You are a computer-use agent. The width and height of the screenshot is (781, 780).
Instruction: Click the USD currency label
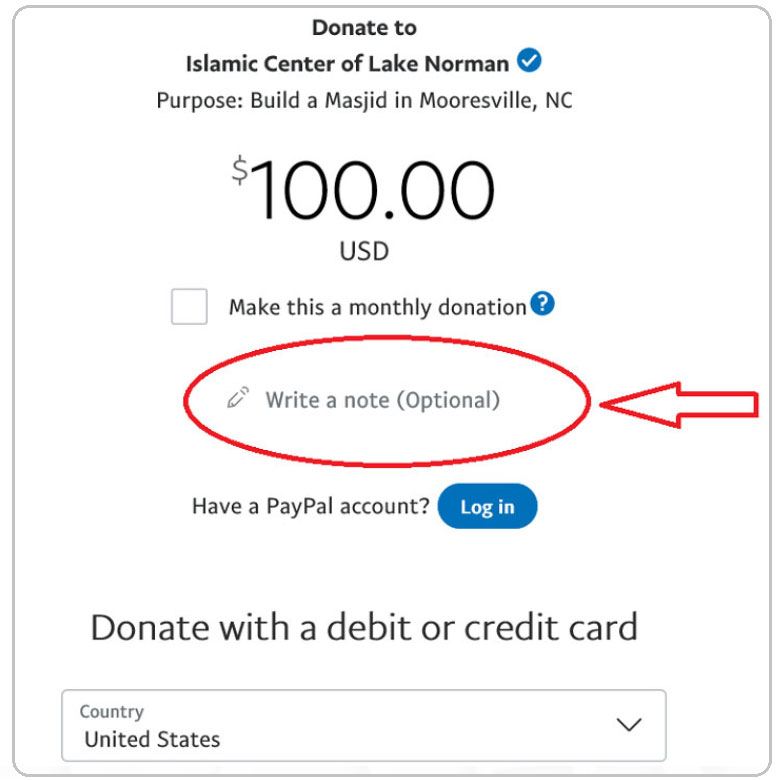[x=364, y=251]
